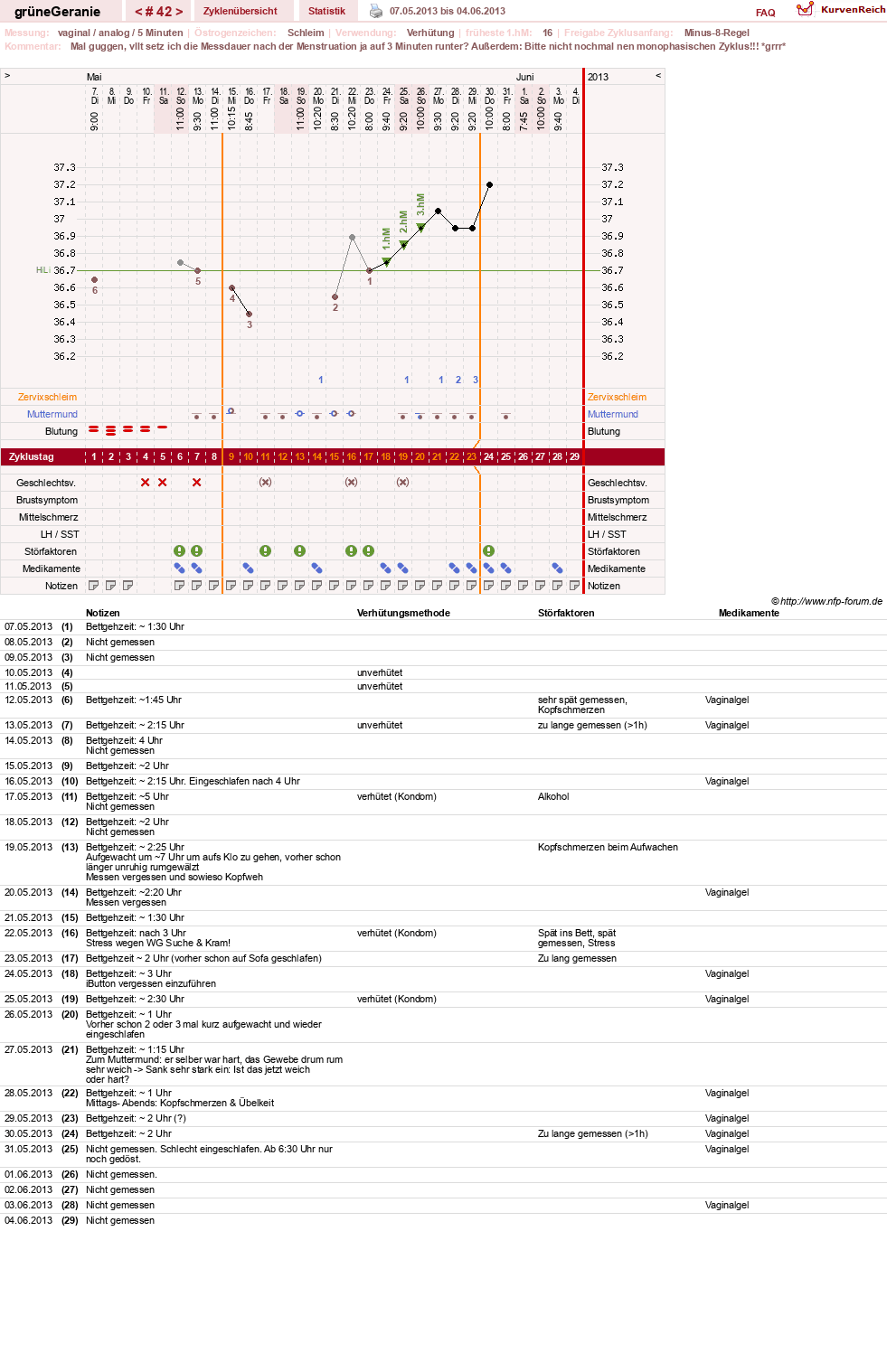
Task: Click the Störfaktoren warning icon on cycle day 24
Action: click(489, 551)
